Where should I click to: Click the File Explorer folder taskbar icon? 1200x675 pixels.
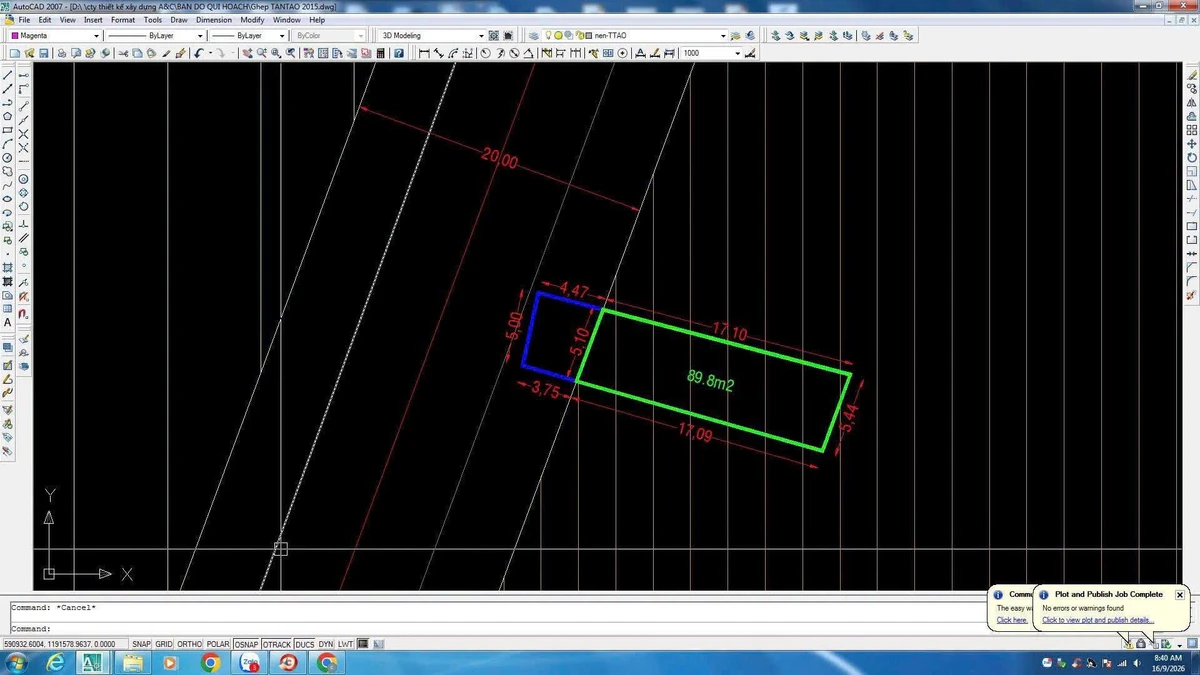[133, 663]
